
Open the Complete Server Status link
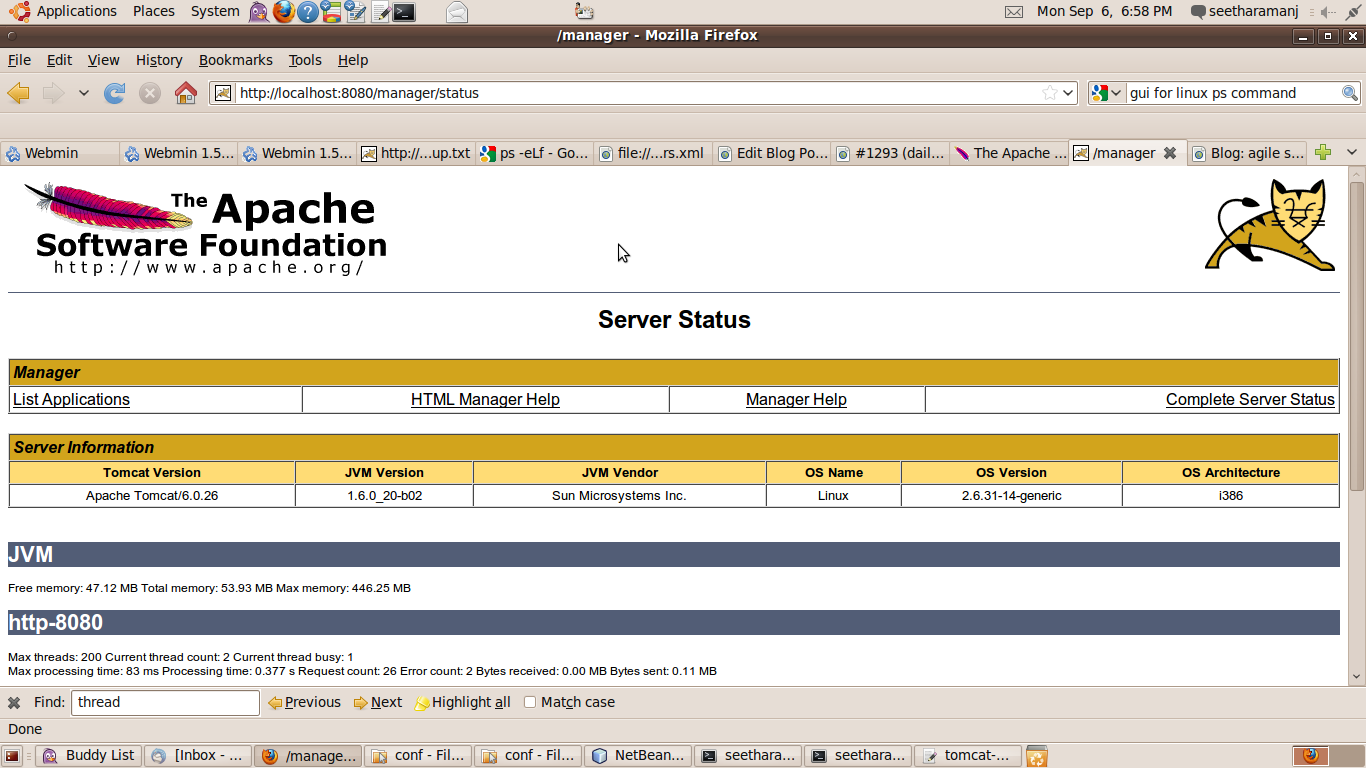pos(1250,399)
